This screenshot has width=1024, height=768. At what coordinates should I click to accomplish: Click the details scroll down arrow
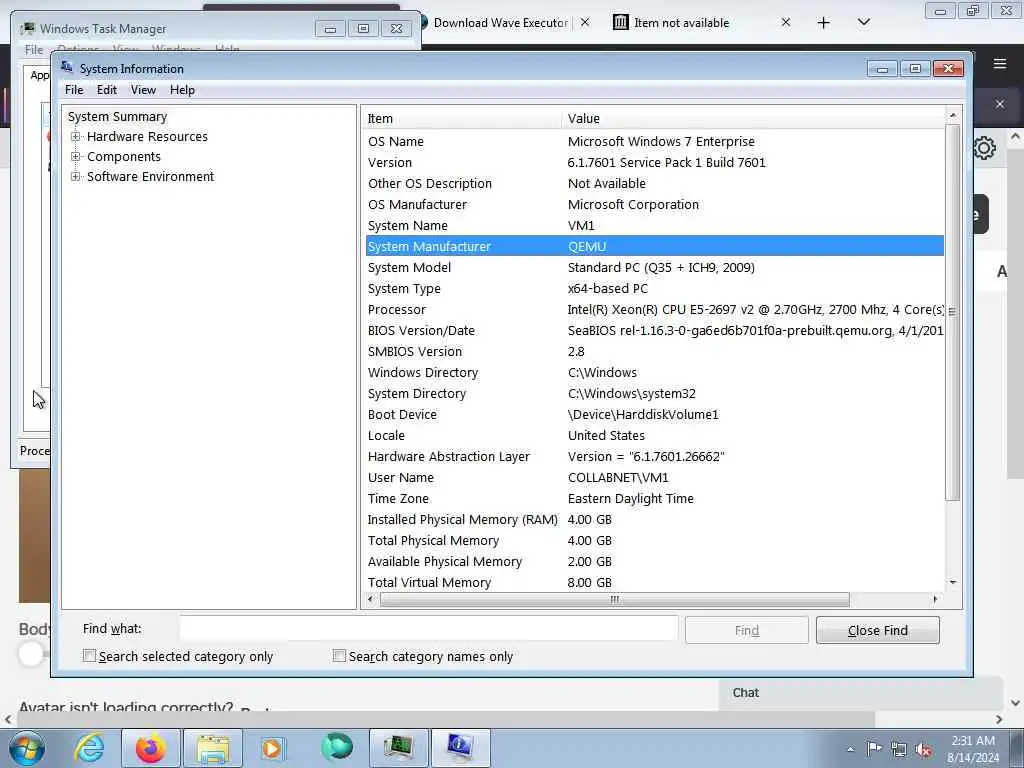953,582
